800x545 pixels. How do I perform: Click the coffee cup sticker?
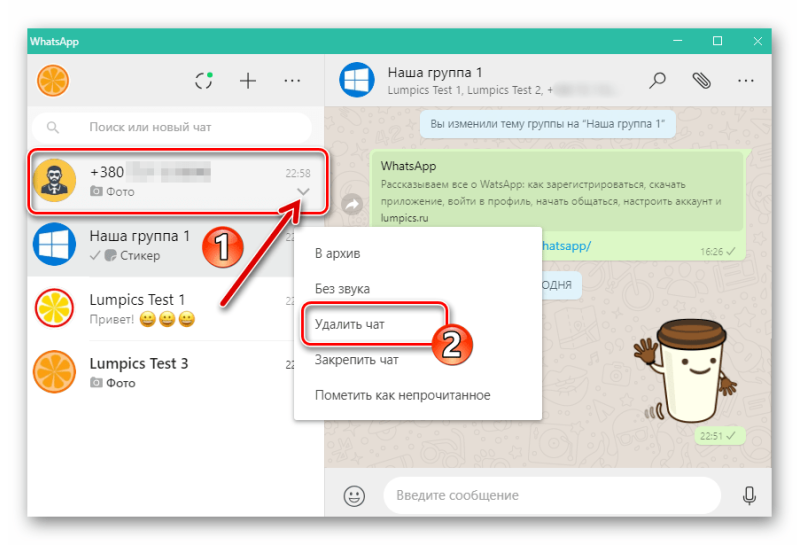click(x=687, y=371)
